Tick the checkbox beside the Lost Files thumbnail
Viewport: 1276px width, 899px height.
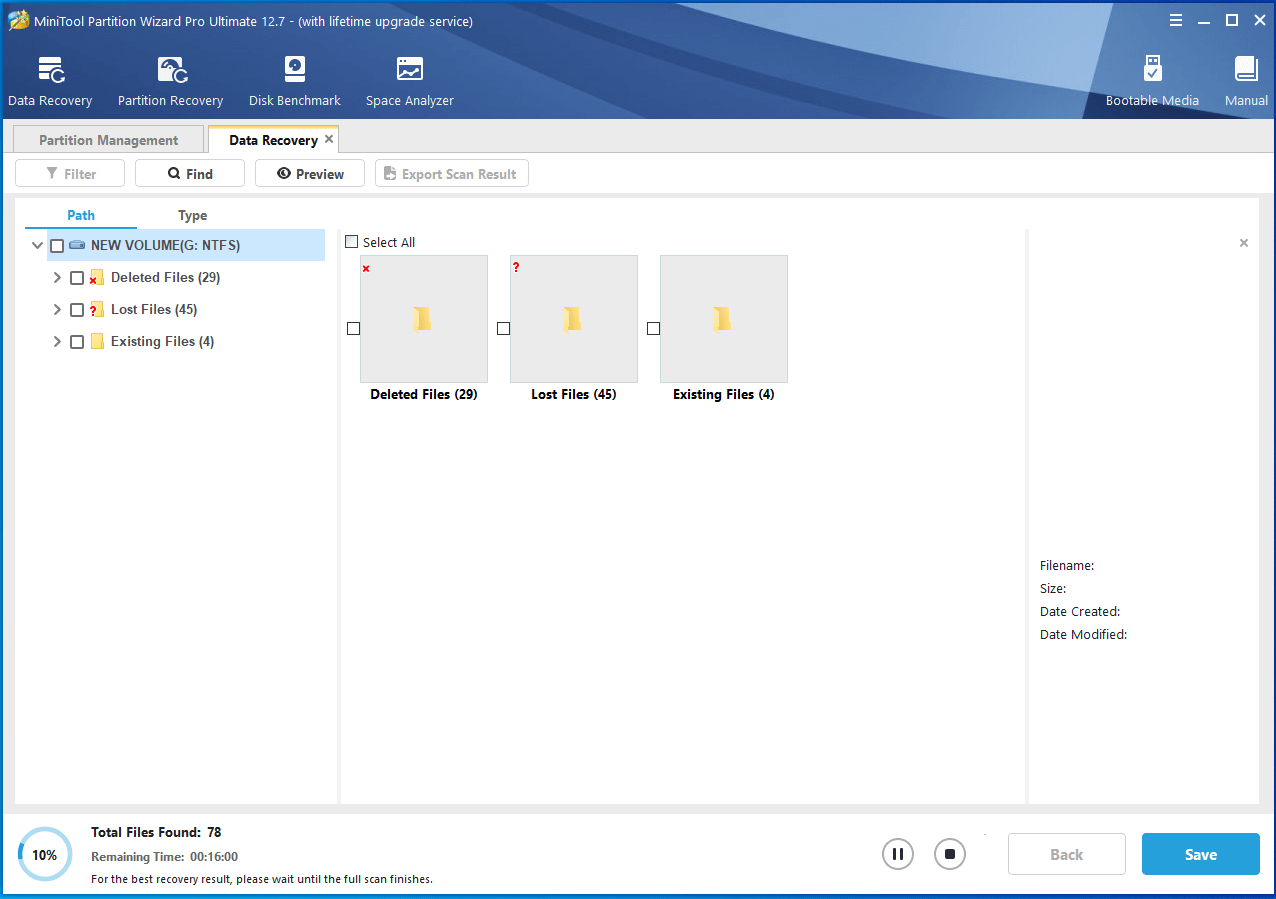tap(503, 329)
